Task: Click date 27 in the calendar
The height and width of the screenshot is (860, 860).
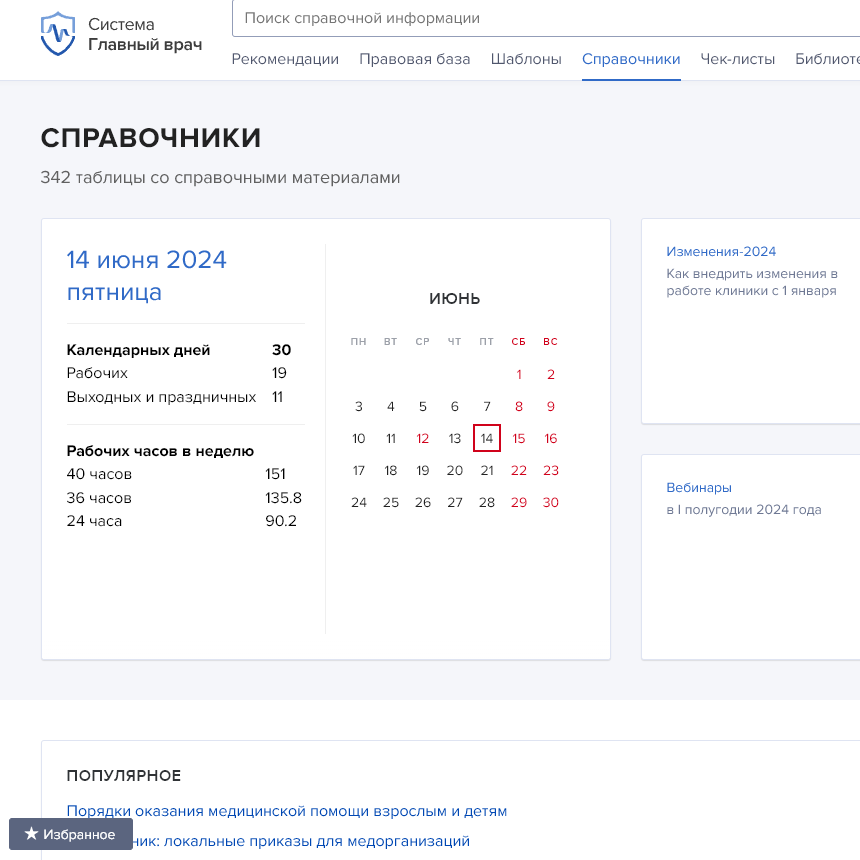Action: tap(455, 502)
